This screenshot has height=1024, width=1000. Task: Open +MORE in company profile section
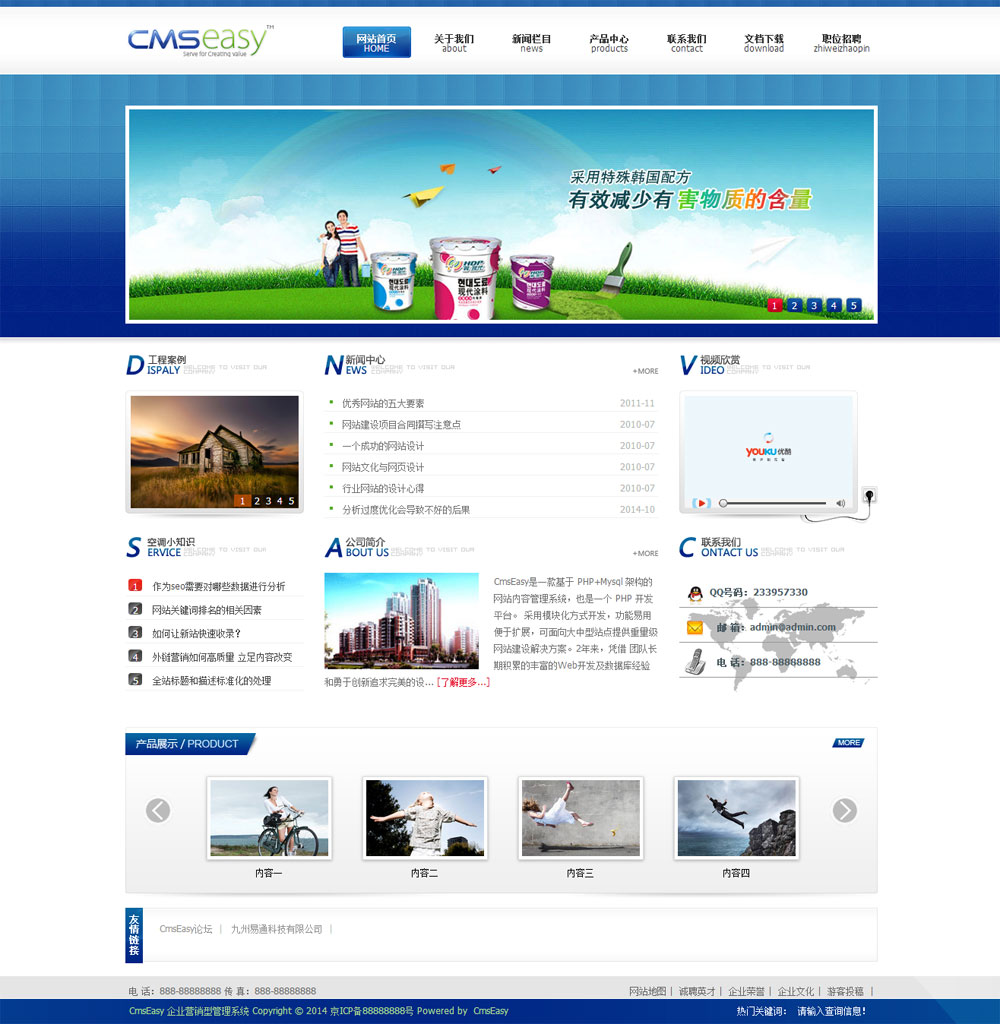[x=645, y=553]
